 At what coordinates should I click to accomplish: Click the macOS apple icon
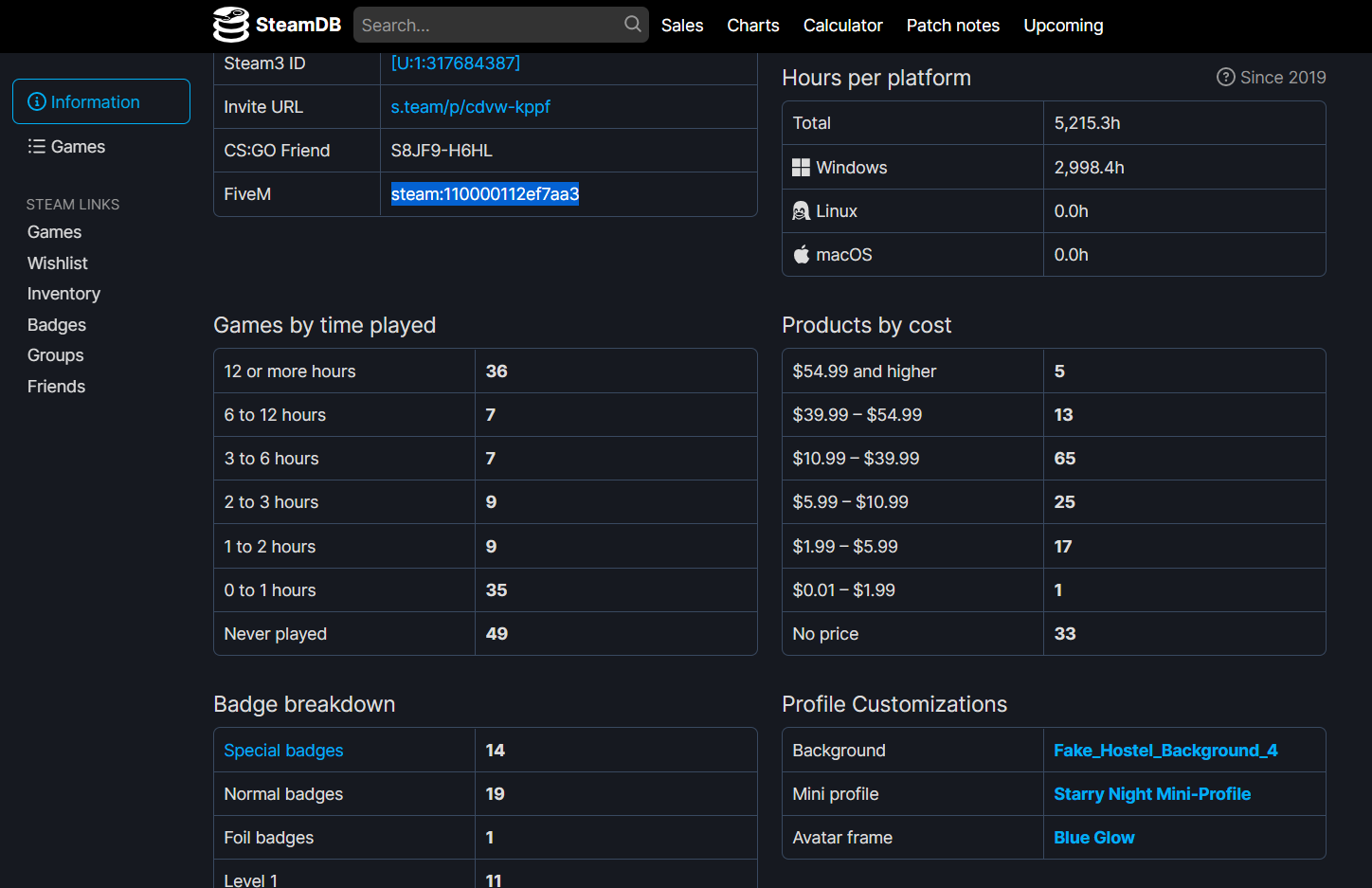tap(801, 255)
